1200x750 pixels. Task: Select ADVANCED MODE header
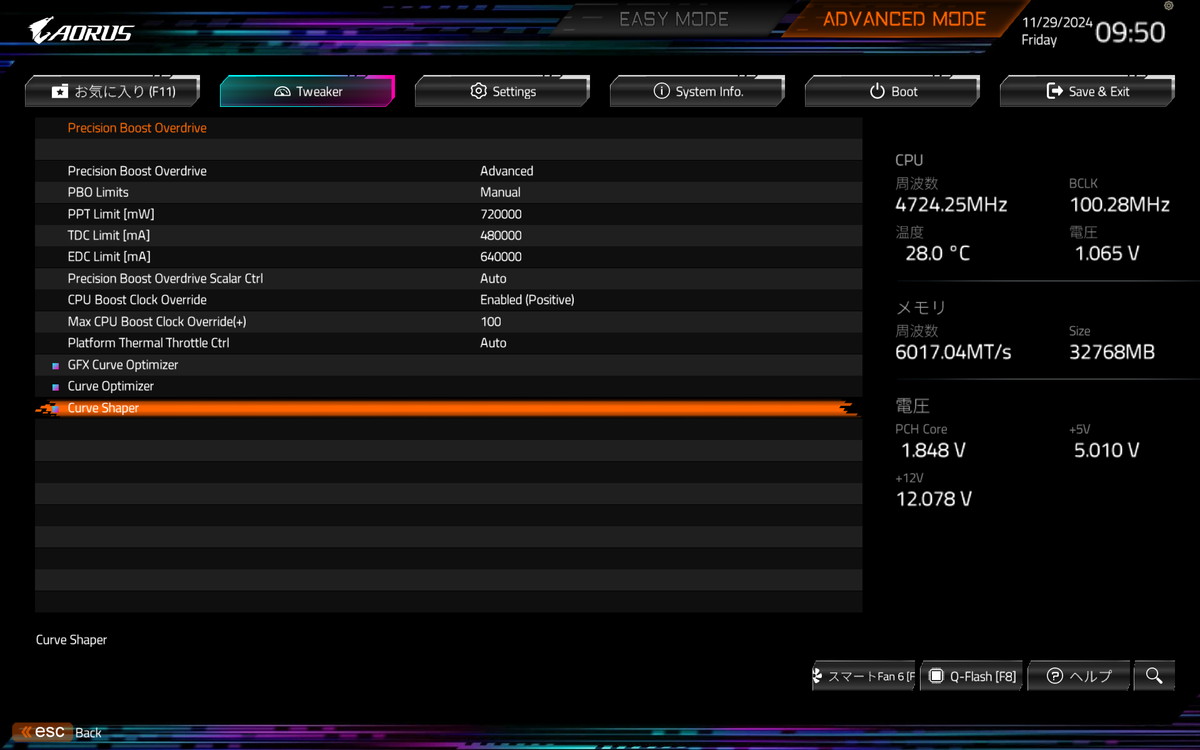coord(904,19)
